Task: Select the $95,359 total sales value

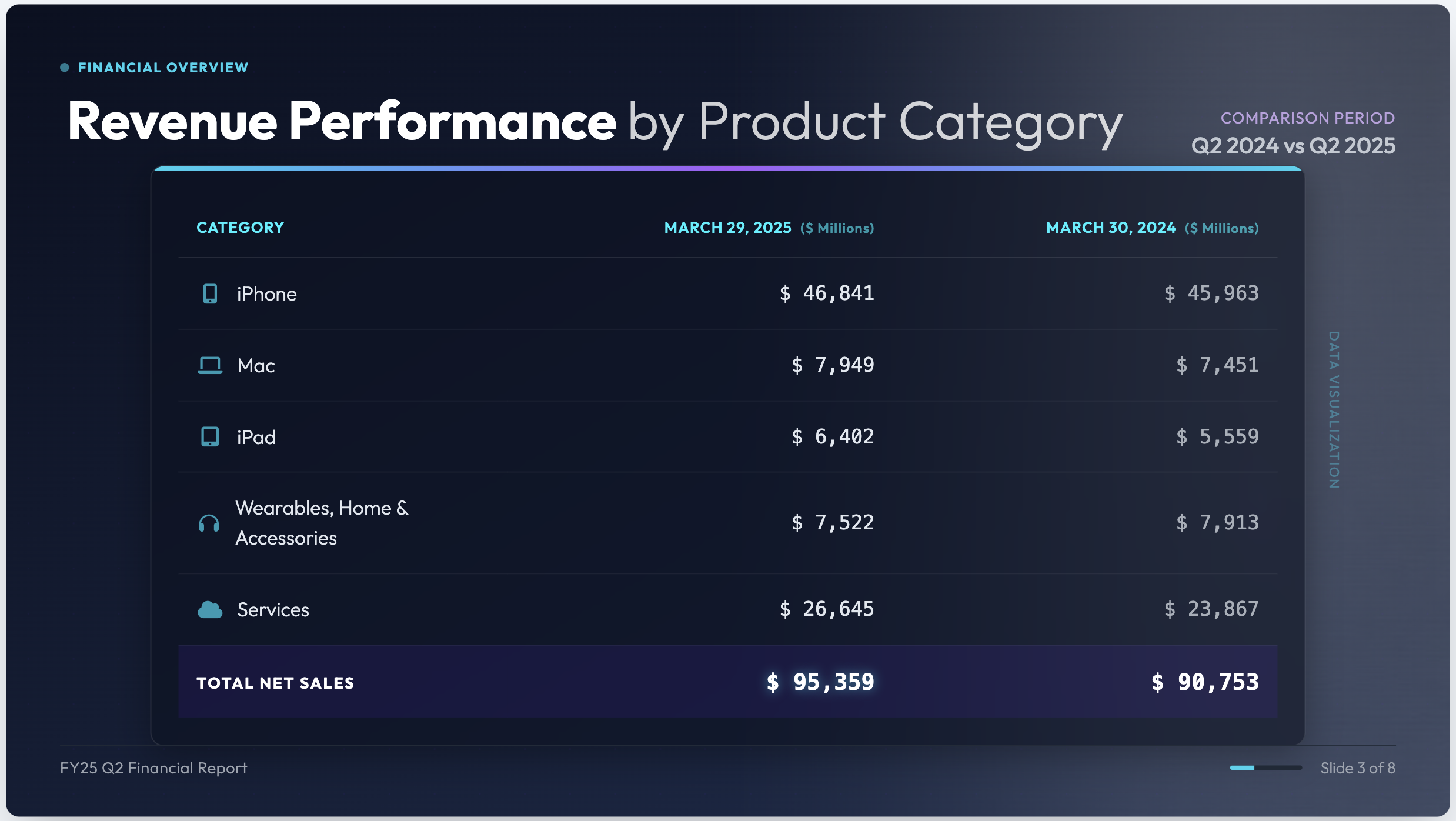Action: [821, 682]
